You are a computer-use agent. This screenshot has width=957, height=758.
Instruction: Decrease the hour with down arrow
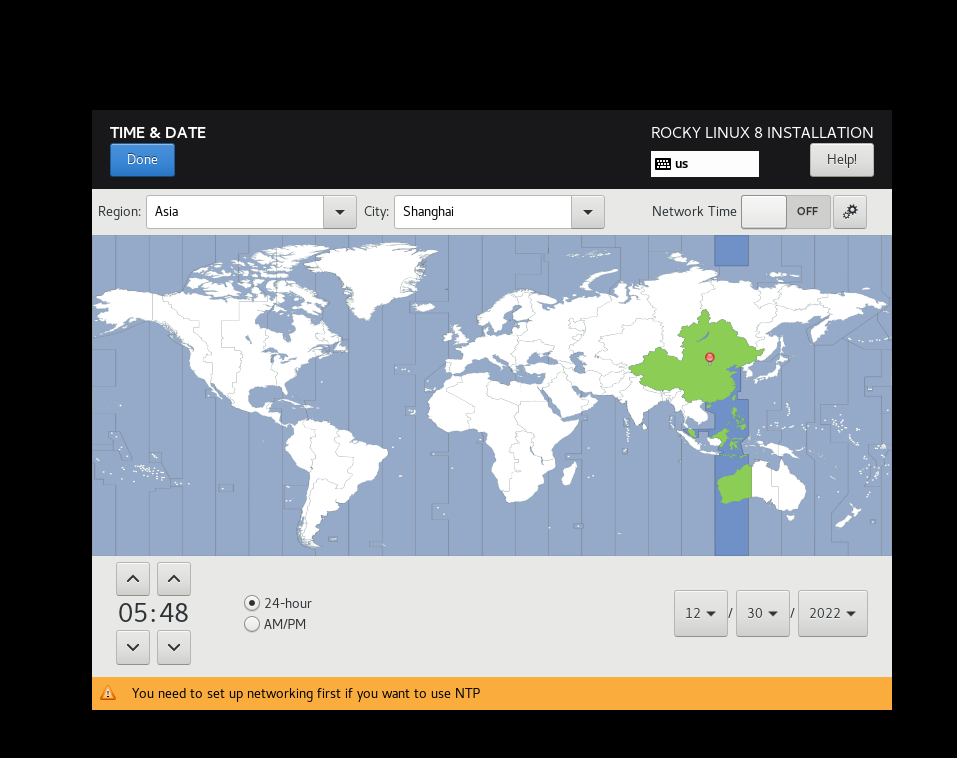pos(133,647)
